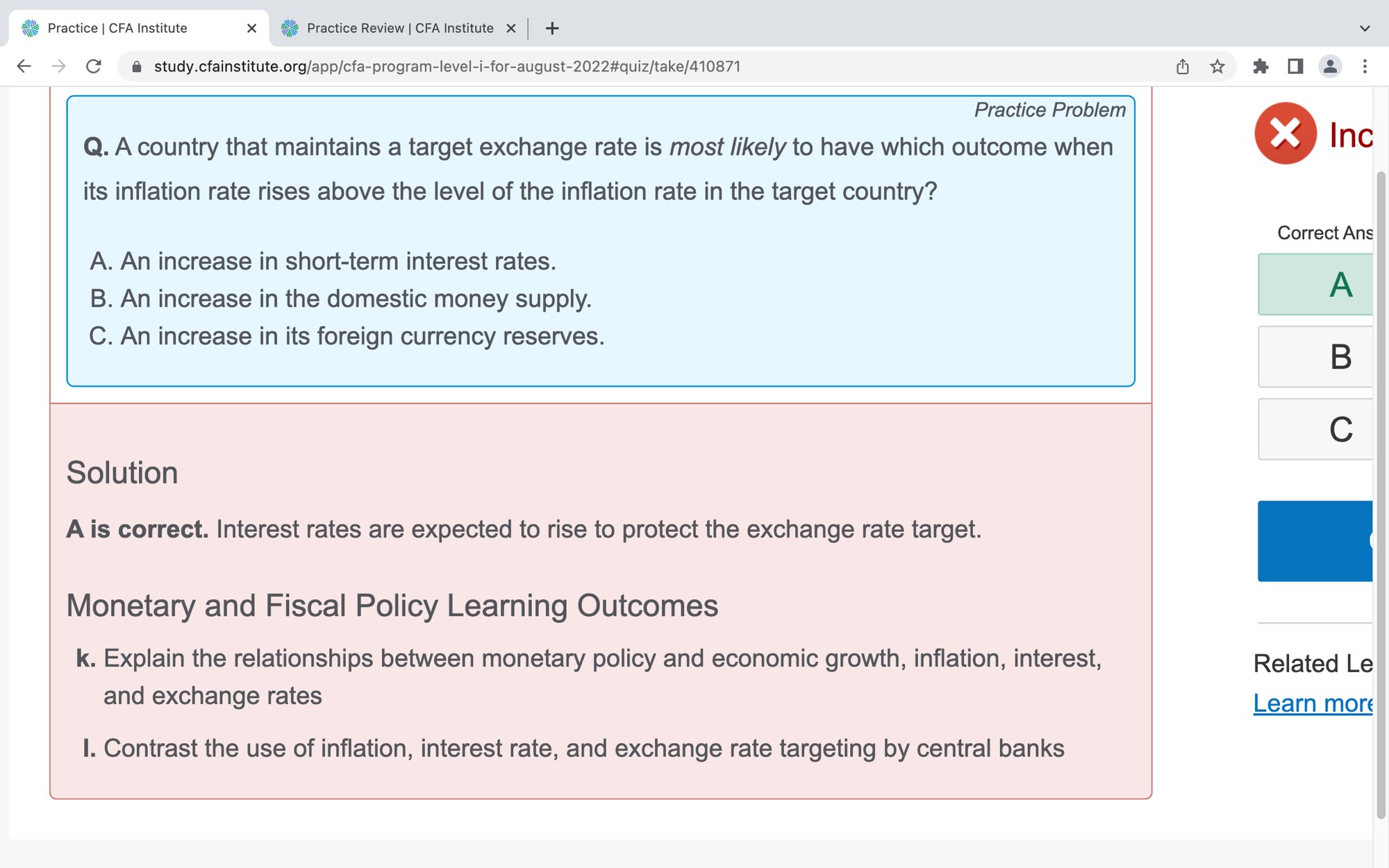The height and width of the screenshot is (868, 1389).
Task: Select answer choice A
Action: click(1316, 285)
